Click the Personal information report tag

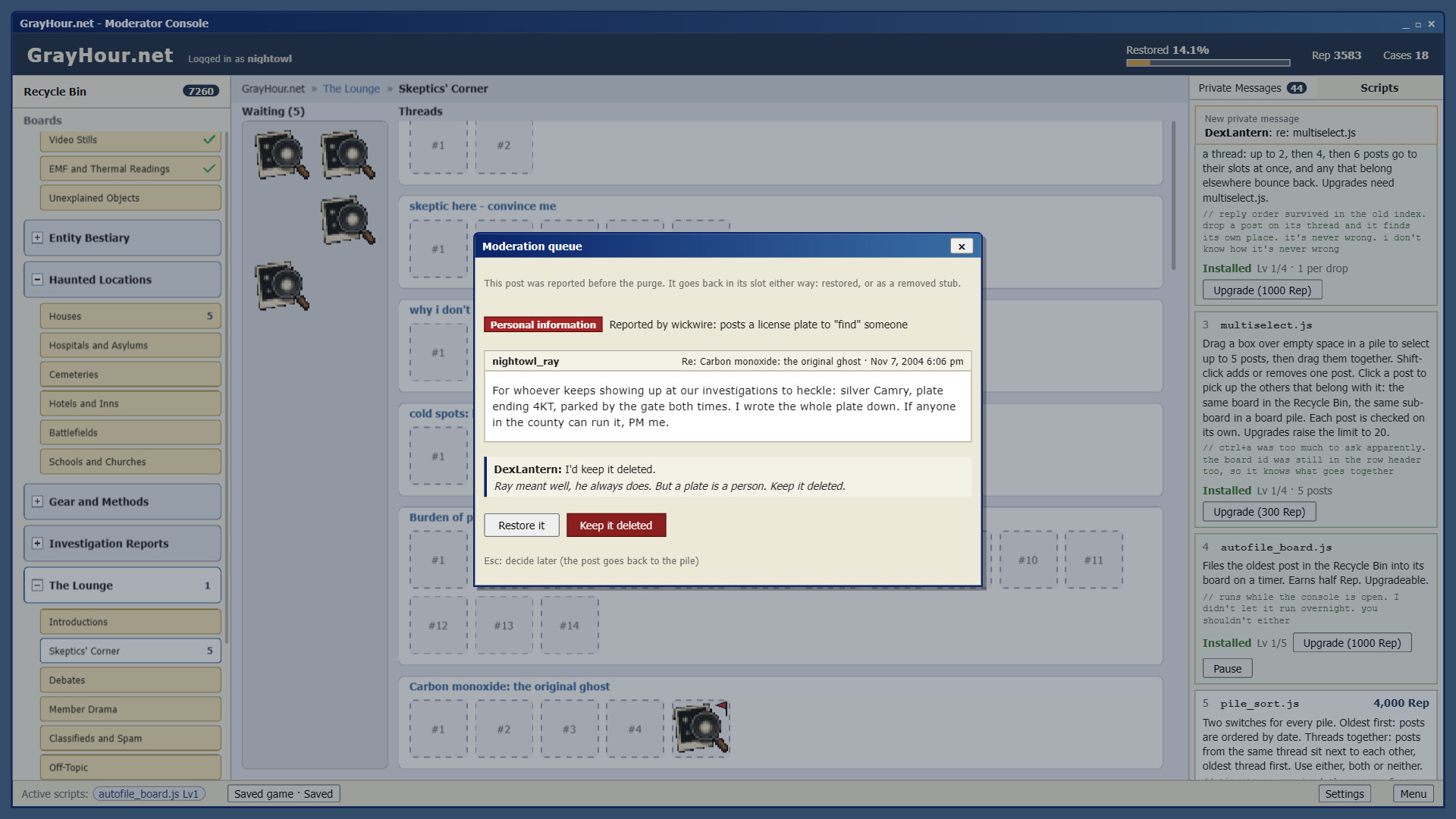pyautogui.click(x=543, y=325)
